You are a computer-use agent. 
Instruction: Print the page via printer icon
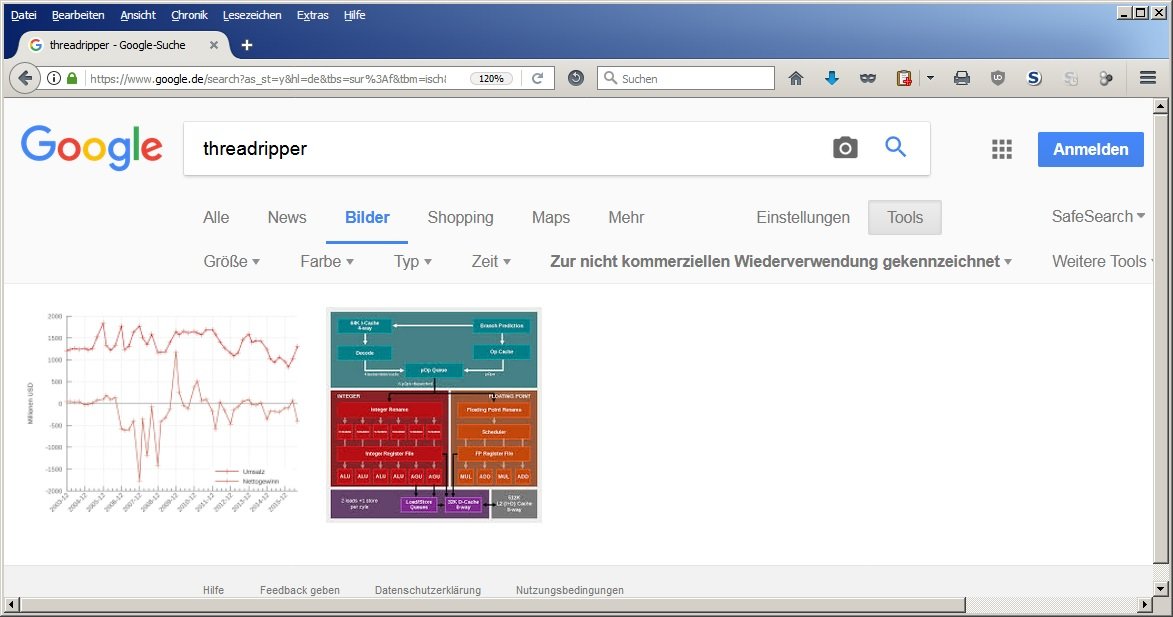[x=962, y=78]
